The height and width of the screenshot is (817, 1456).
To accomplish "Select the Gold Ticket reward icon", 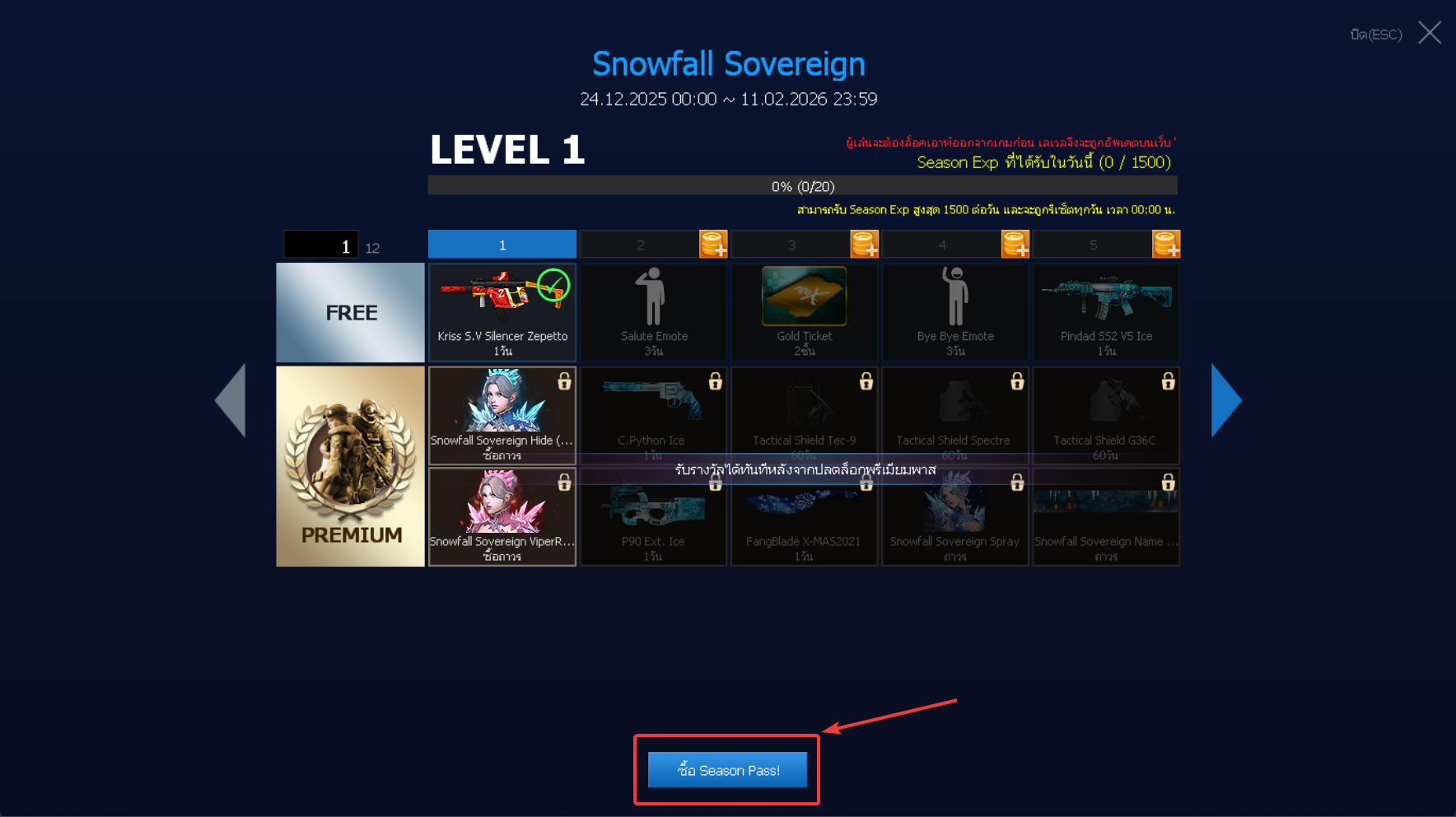I will coord(804,296).
